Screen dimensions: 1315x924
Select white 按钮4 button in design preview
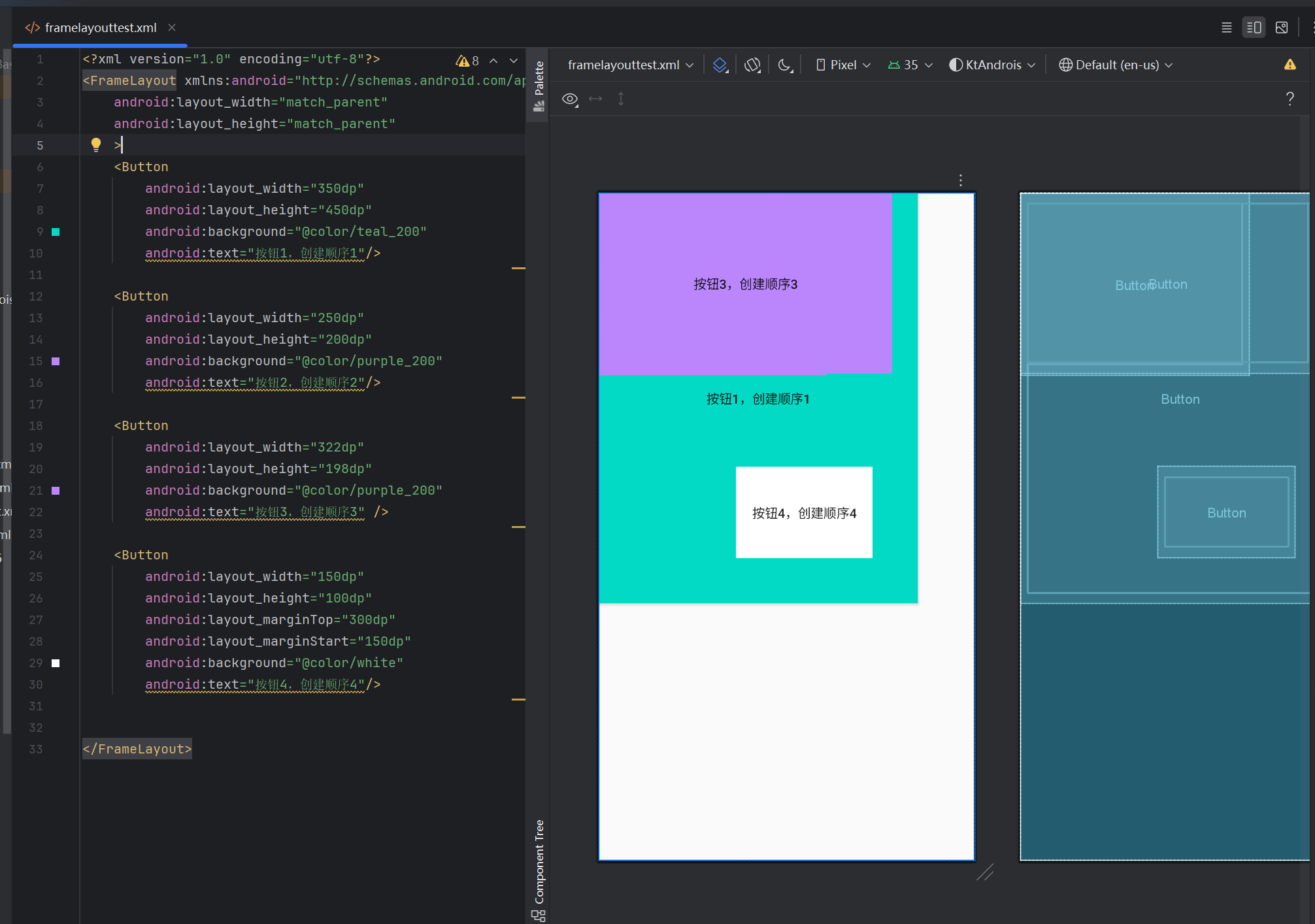804,512
